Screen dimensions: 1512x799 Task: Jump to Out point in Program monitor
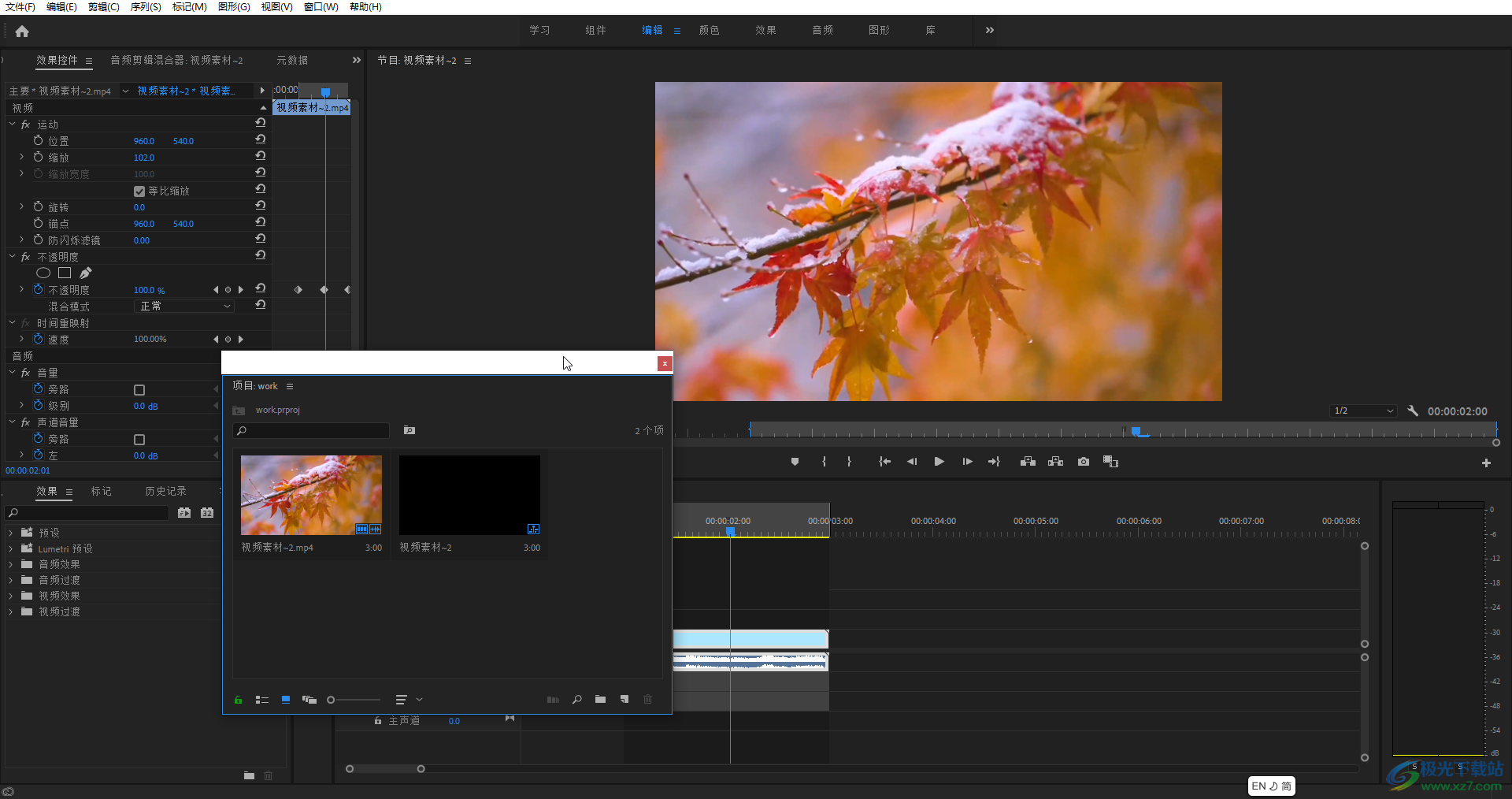click(x=994, y=462)
